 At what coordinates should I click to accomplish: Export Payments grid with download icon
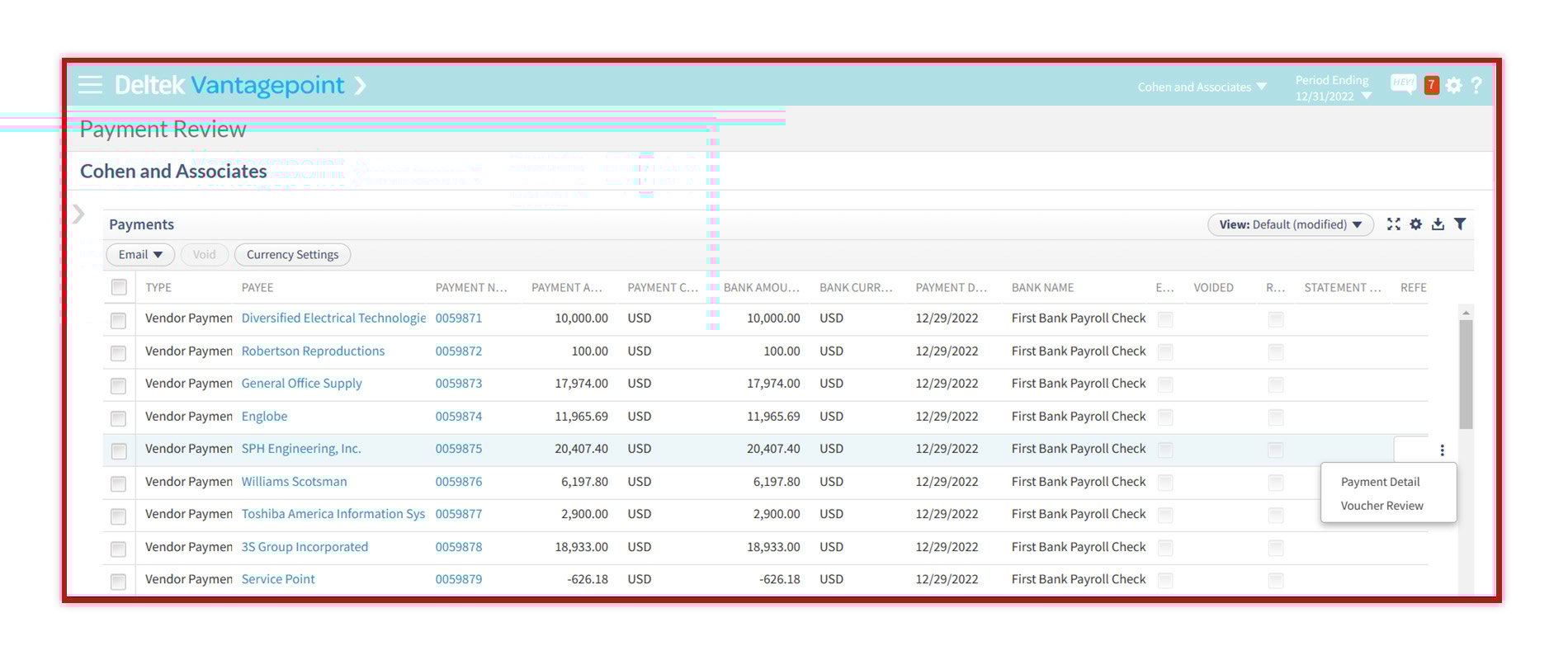1438,224
